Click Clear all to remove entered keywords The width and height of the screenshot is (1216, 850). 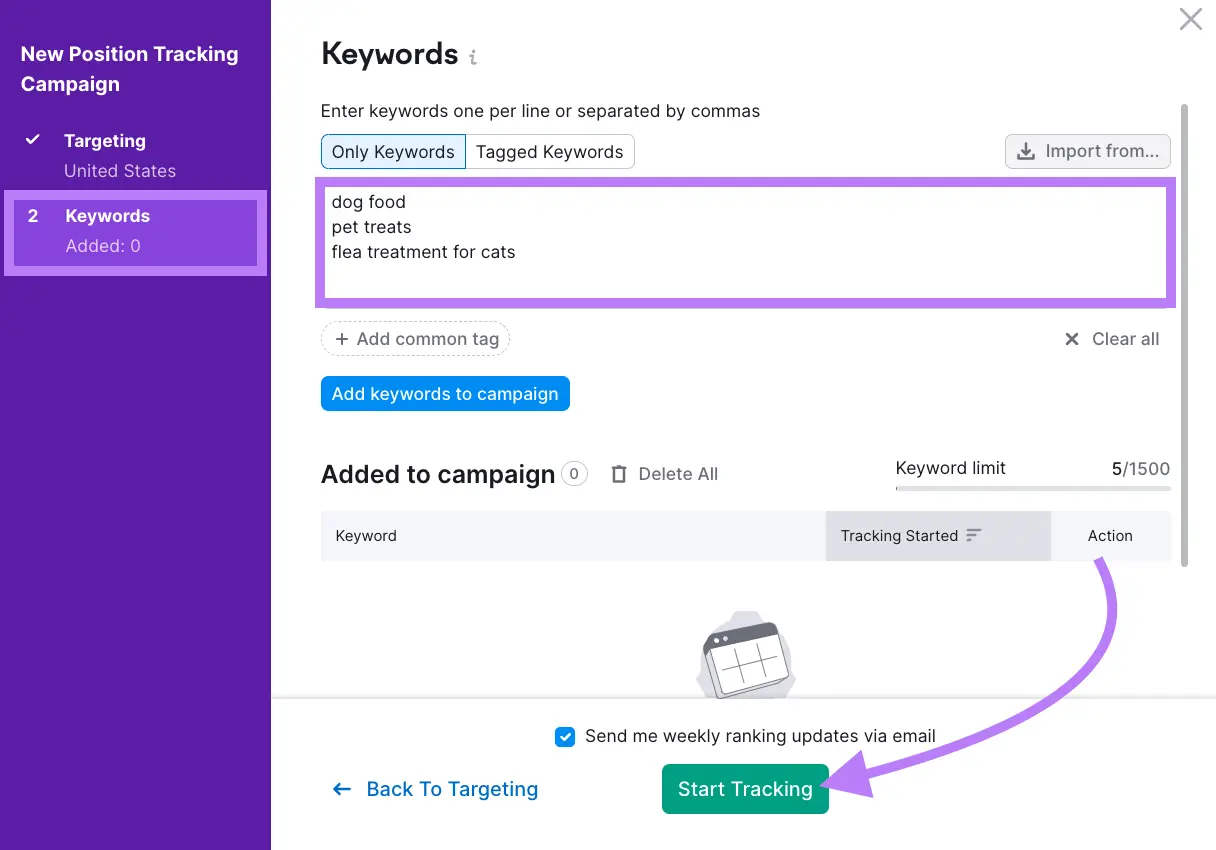click(1124, 339)
